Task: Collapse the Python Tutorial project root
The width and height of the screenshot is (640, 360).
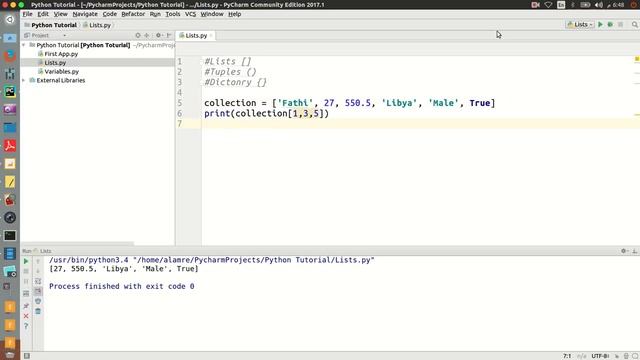Action: 24,45
